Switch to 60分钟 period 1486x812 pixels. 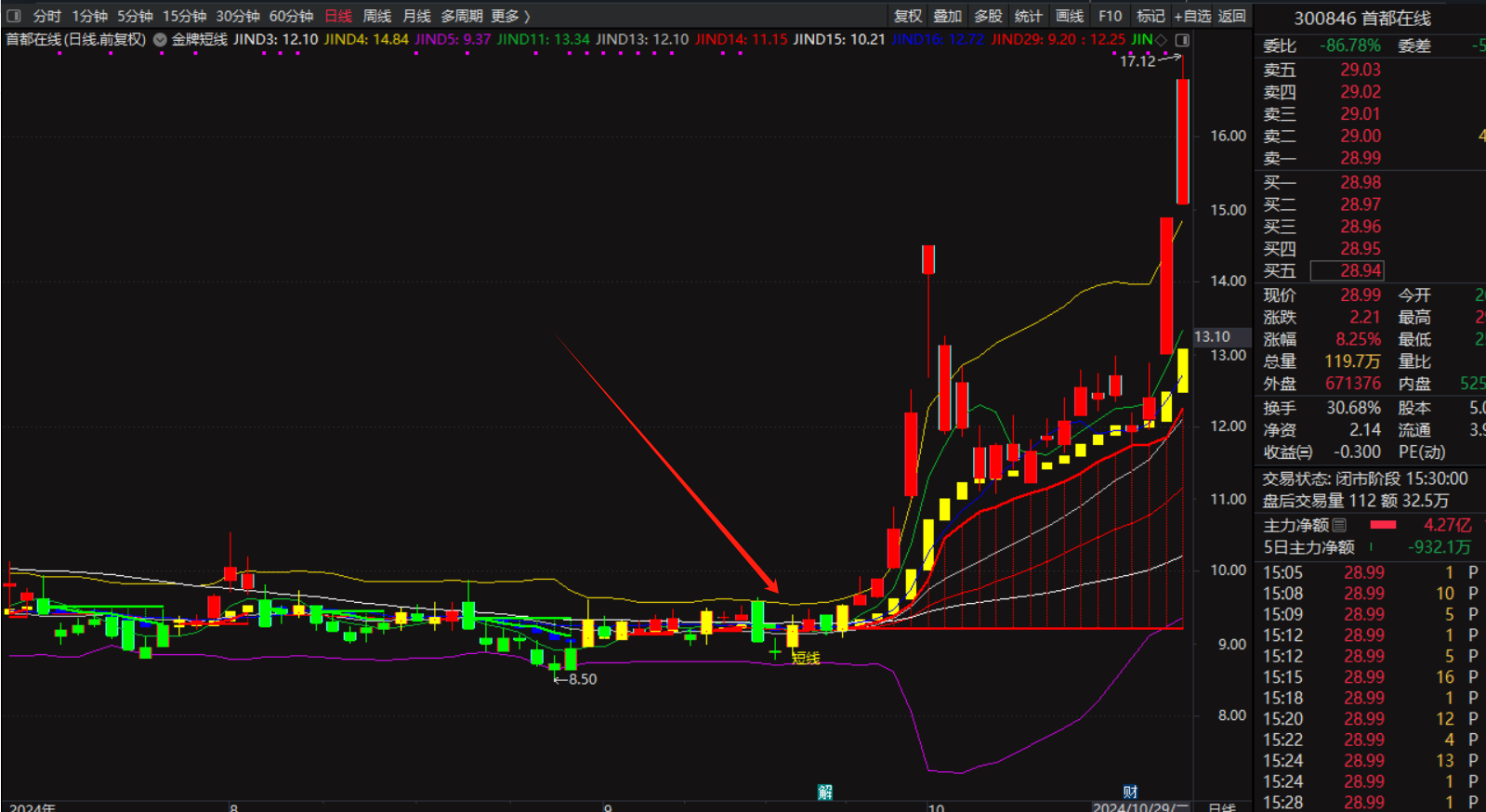[291, 16]
